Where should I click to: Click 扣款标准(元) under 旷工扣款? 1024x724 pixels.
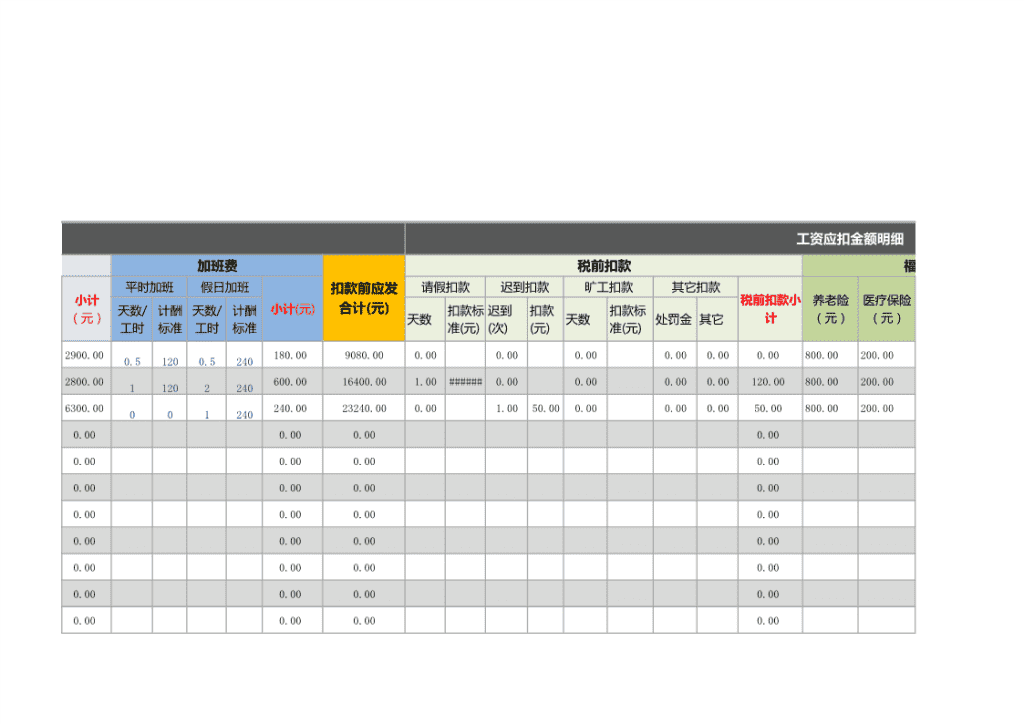630,319
